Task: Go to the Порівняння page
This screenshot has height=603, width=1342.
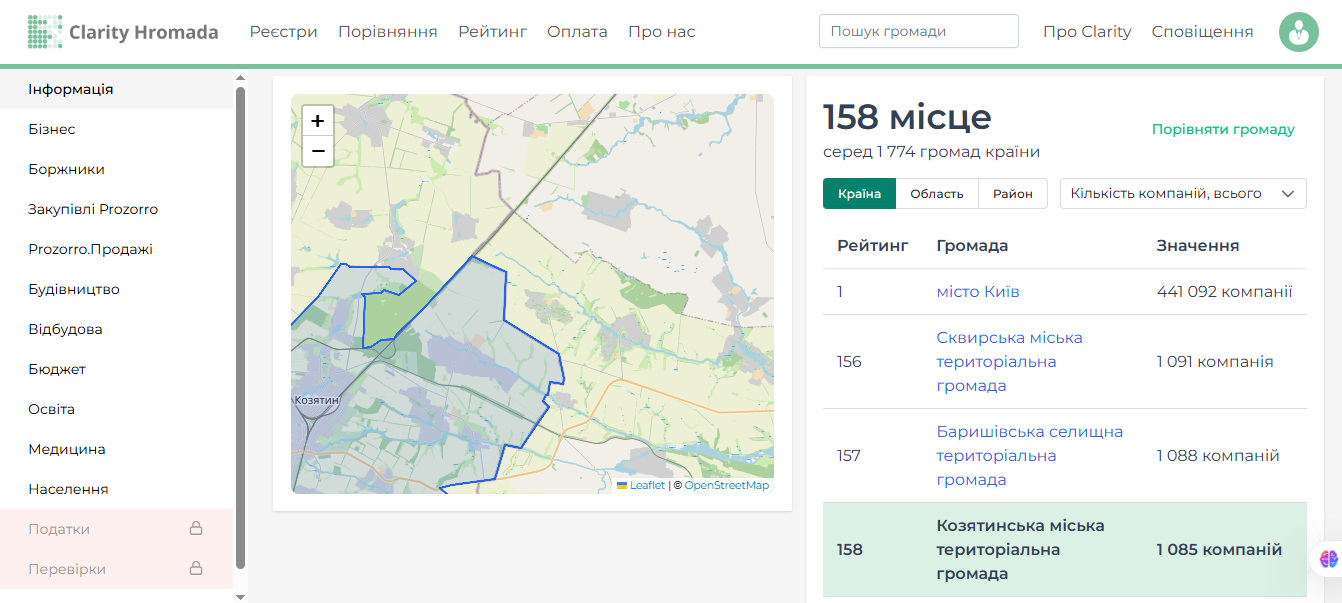Action: tap(388, 32)
